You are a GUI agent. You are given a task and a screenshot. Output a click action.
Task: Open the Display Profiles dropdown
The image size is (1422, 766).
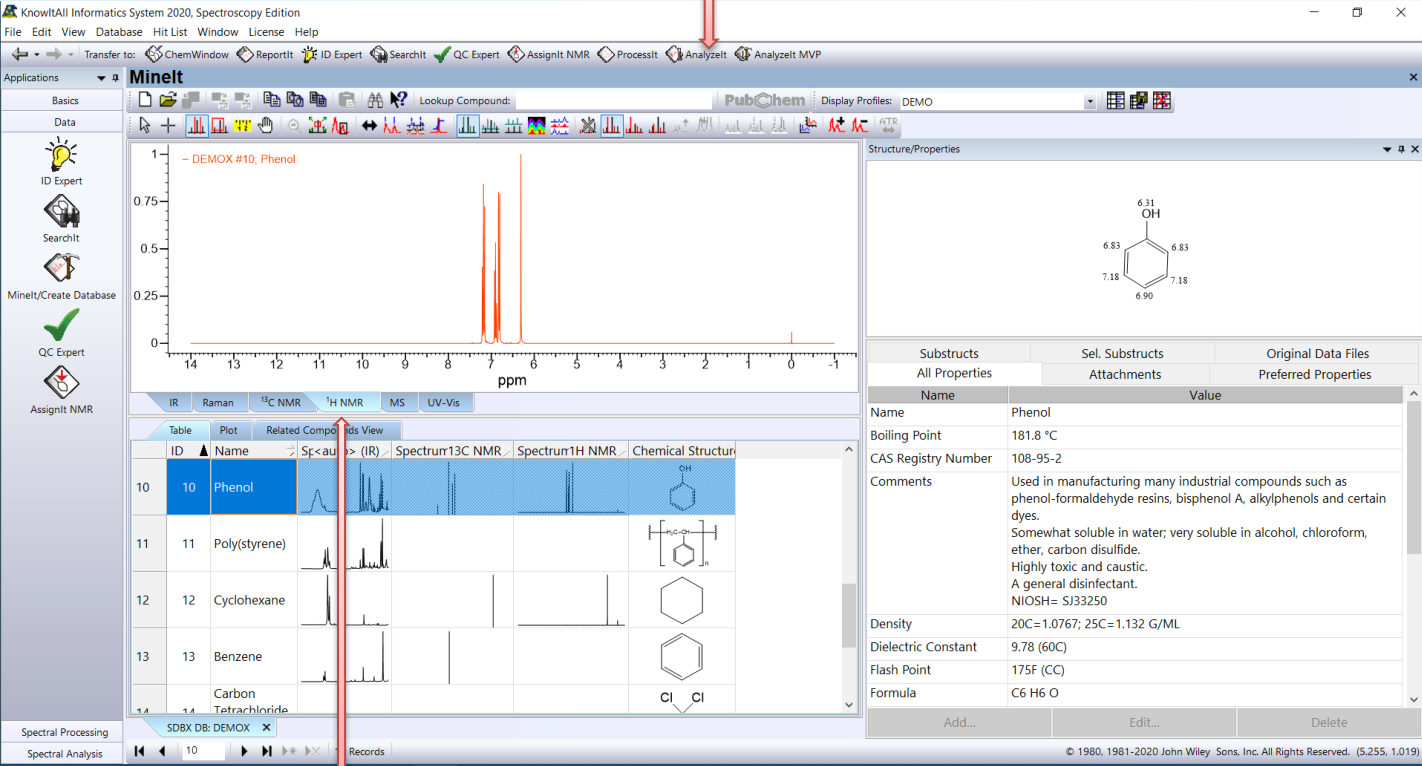tap(1090, 102)
